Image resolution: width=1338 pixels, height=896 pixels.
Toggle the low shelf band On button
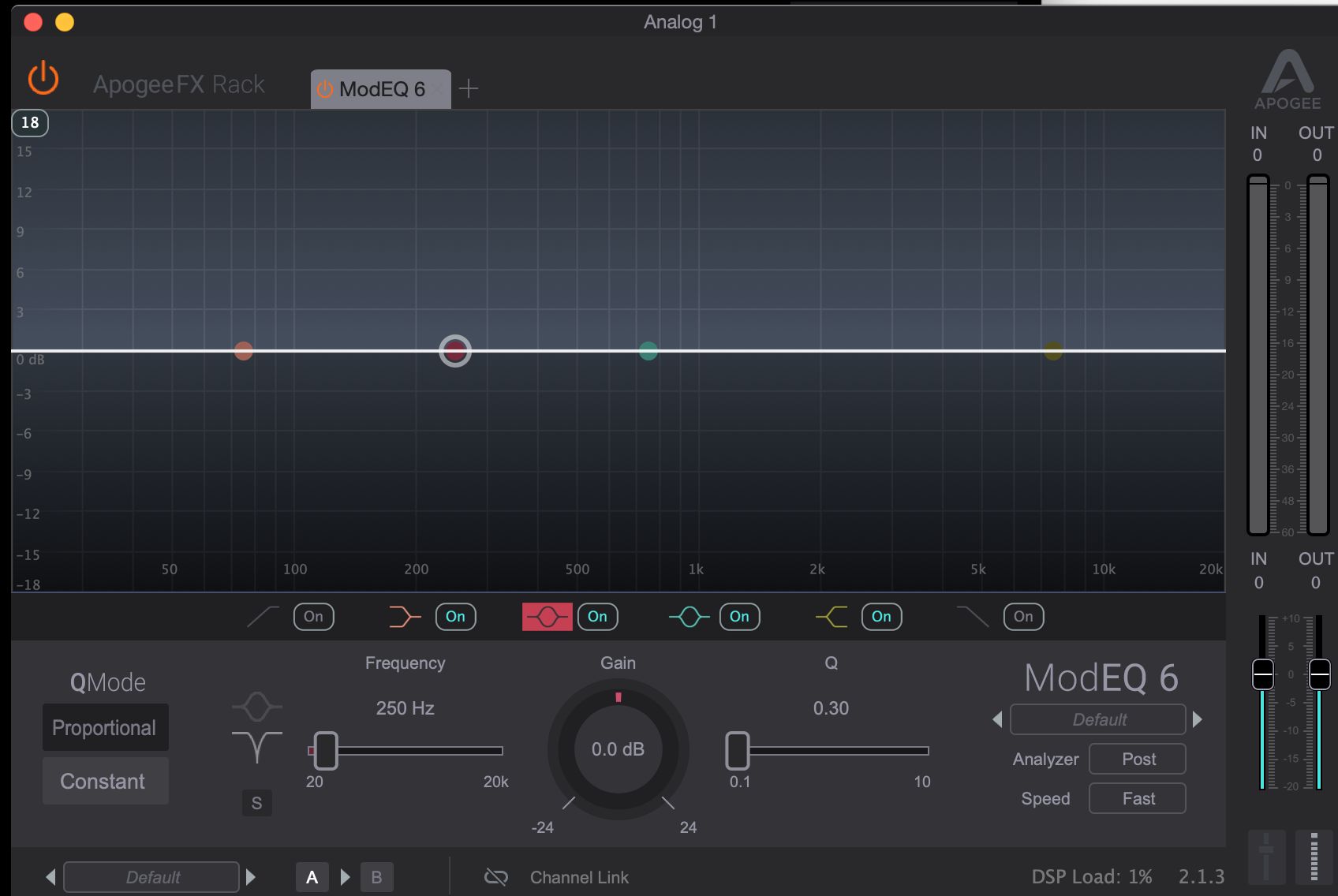[456, 617]
